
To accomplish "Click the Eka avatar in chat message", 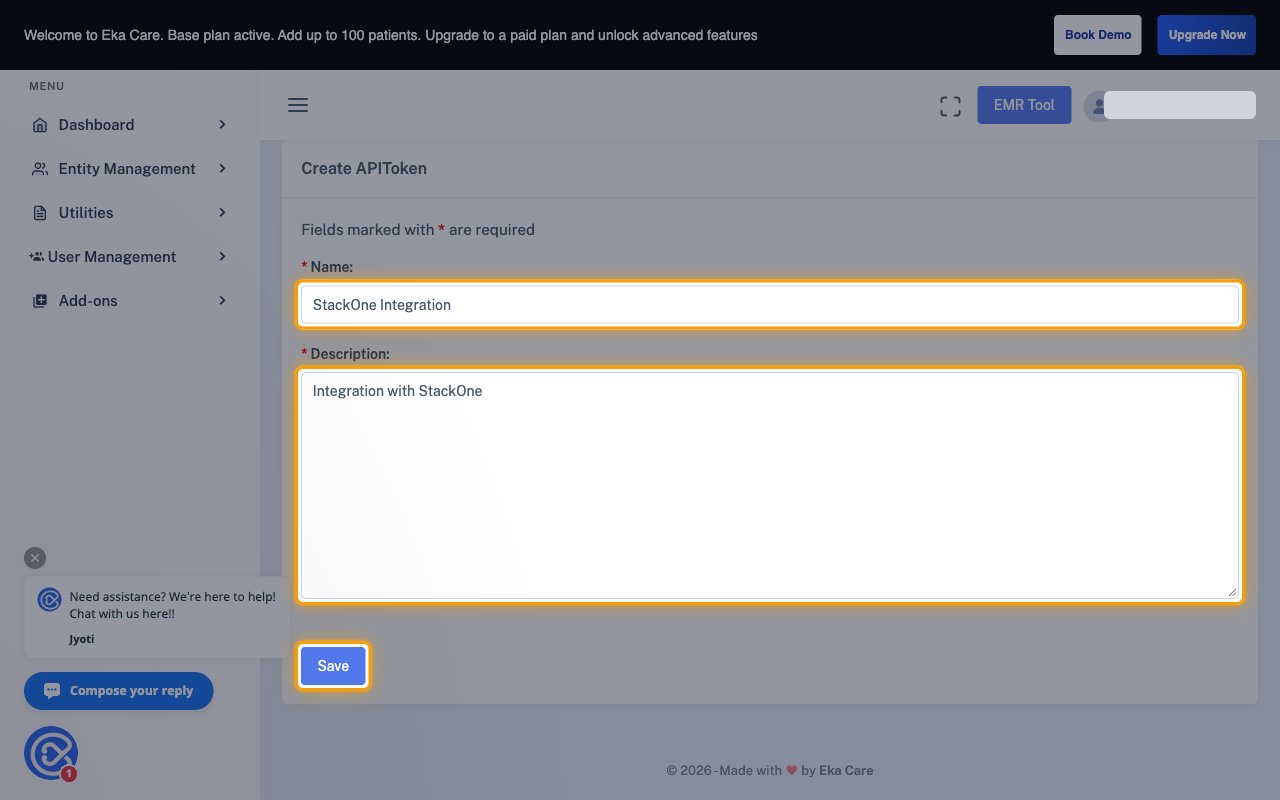I will (x=49, y=599).
